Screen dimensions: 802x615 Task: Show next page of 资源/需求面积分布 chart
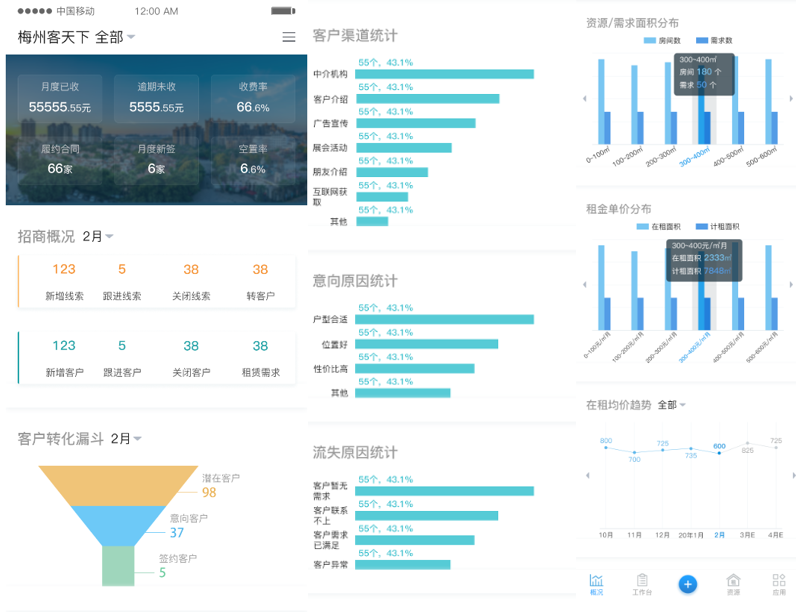[x=791, y=98]
